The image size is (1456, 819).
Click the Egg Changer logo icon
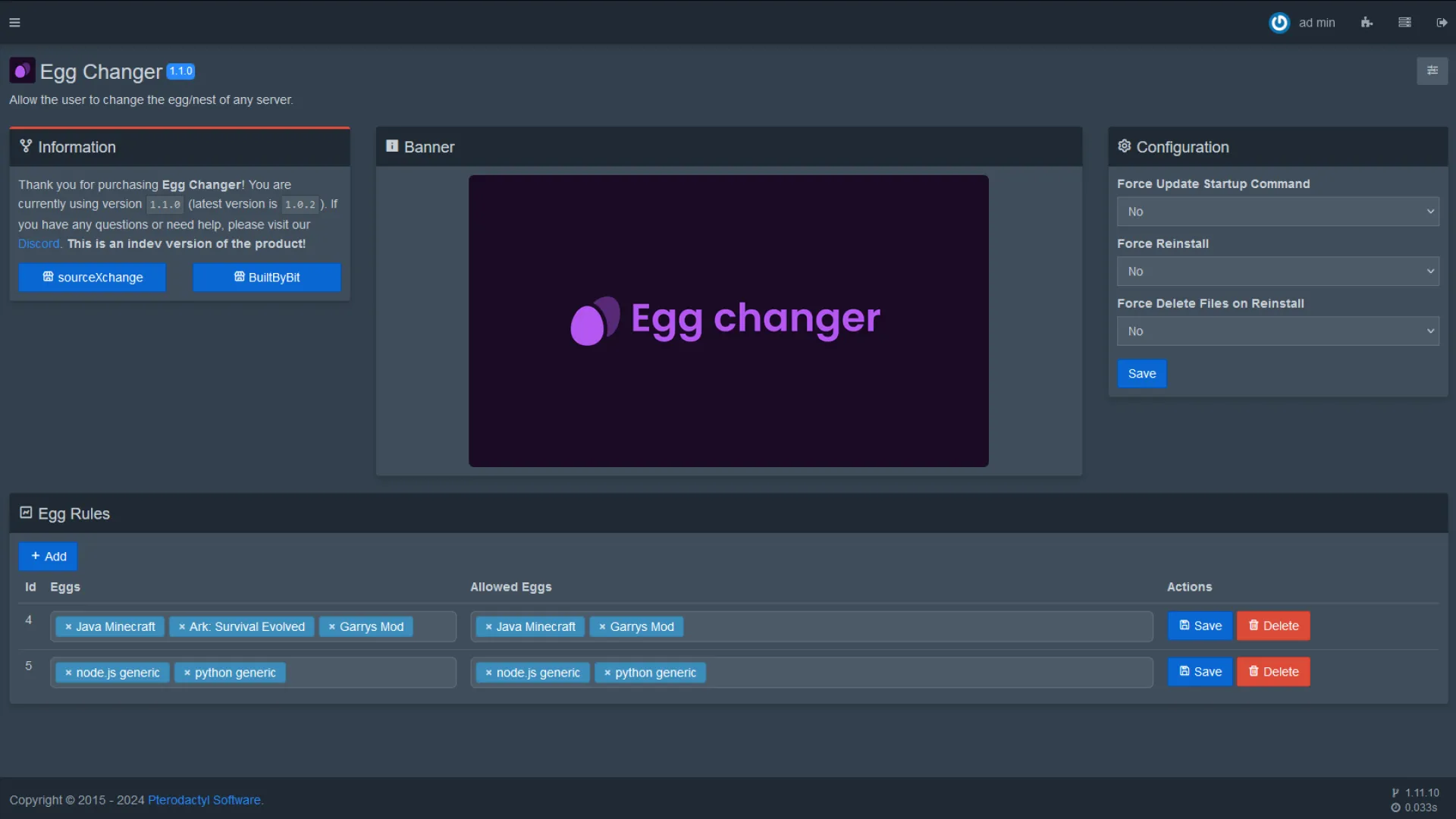click(22, 71)
